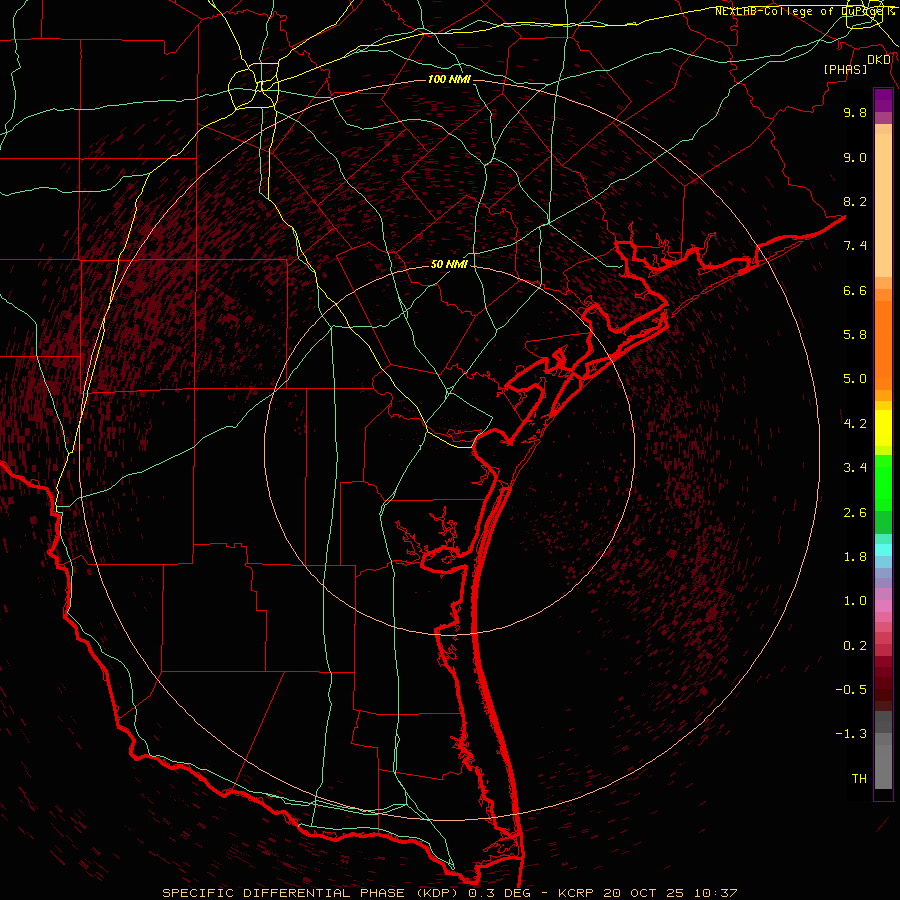Image resolution: width=900 pixels, height=900 pixels.
Task: Pick the yellow swatch on the color bar
Action: point(883,428)
